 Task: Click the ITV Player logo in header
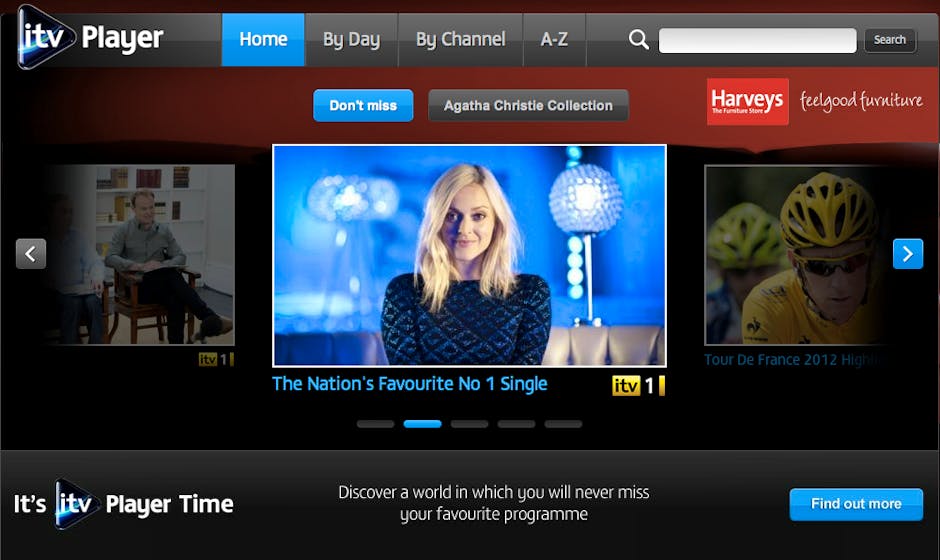pyautogui.click(x=90, y=40)
